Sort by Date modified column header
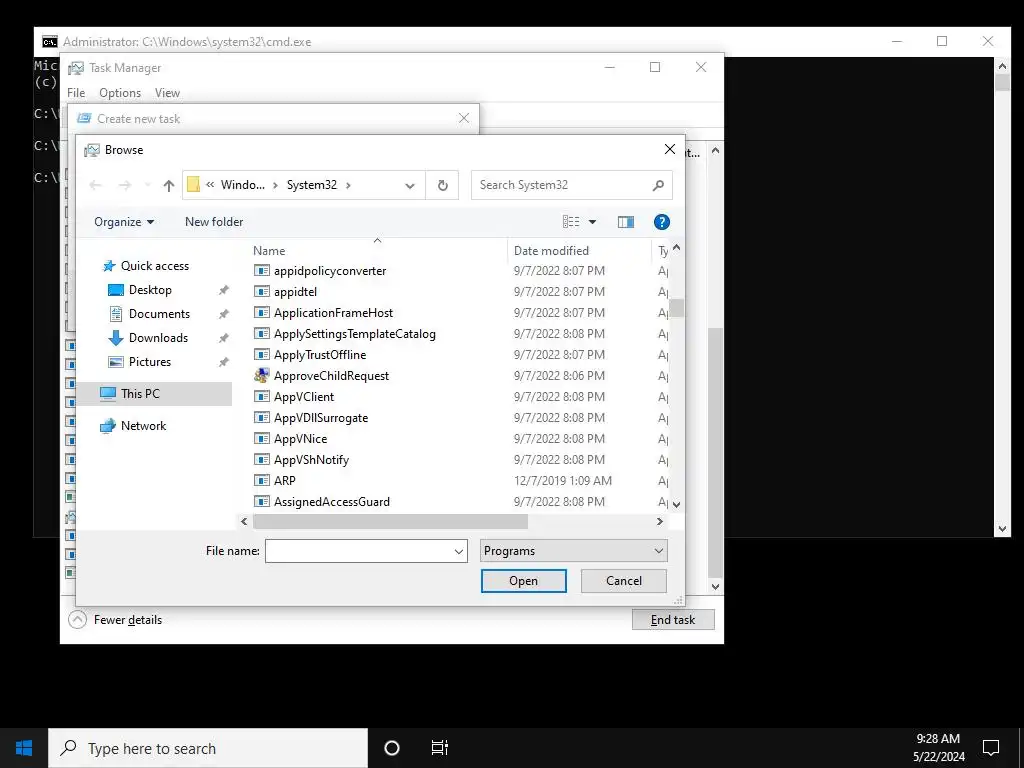The image size is (1024, 768). pos(551,251)
